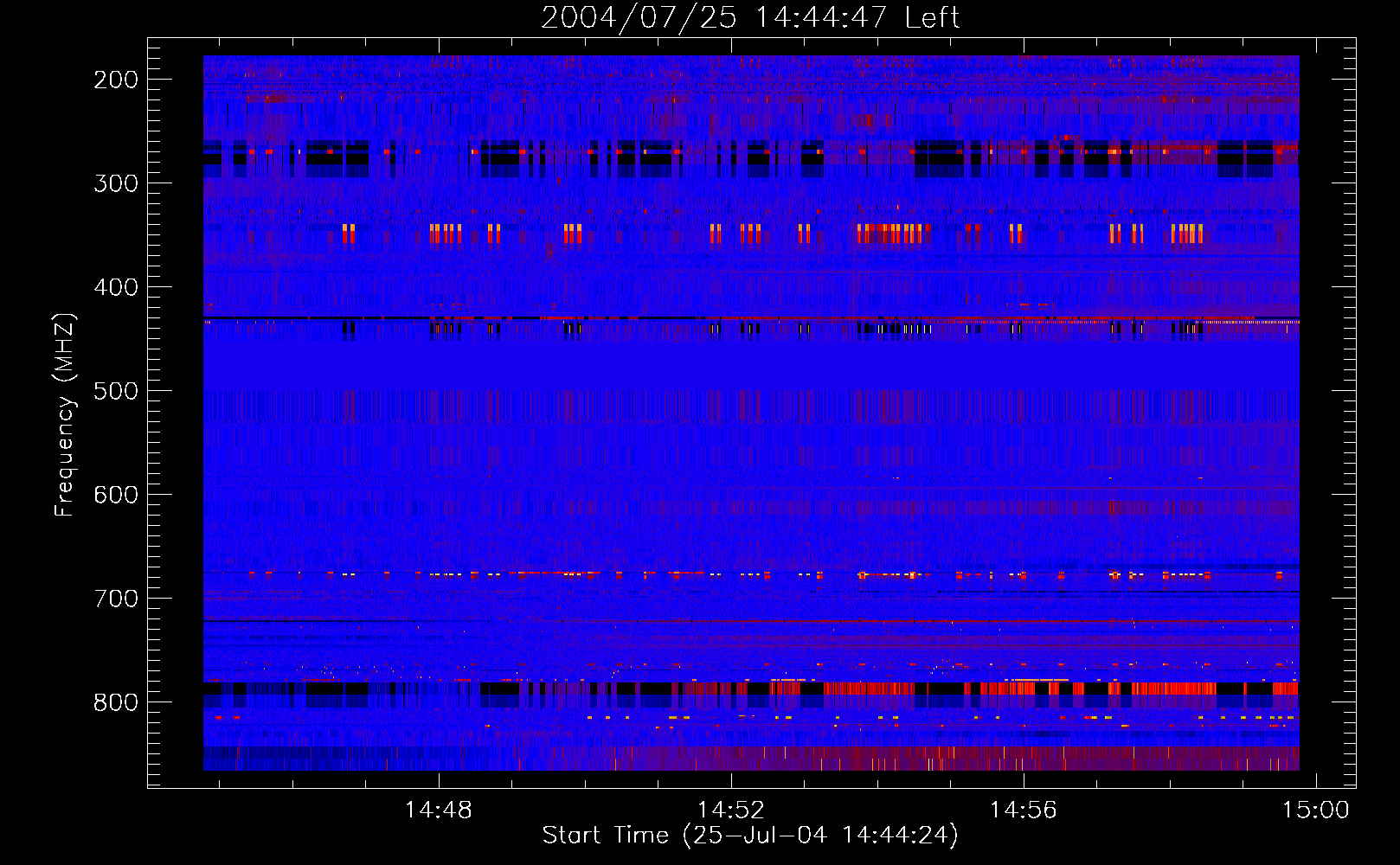Screen dimensions: 1400x865
Task: Click the 14:52 time tick label
Action: click(731, 810)
